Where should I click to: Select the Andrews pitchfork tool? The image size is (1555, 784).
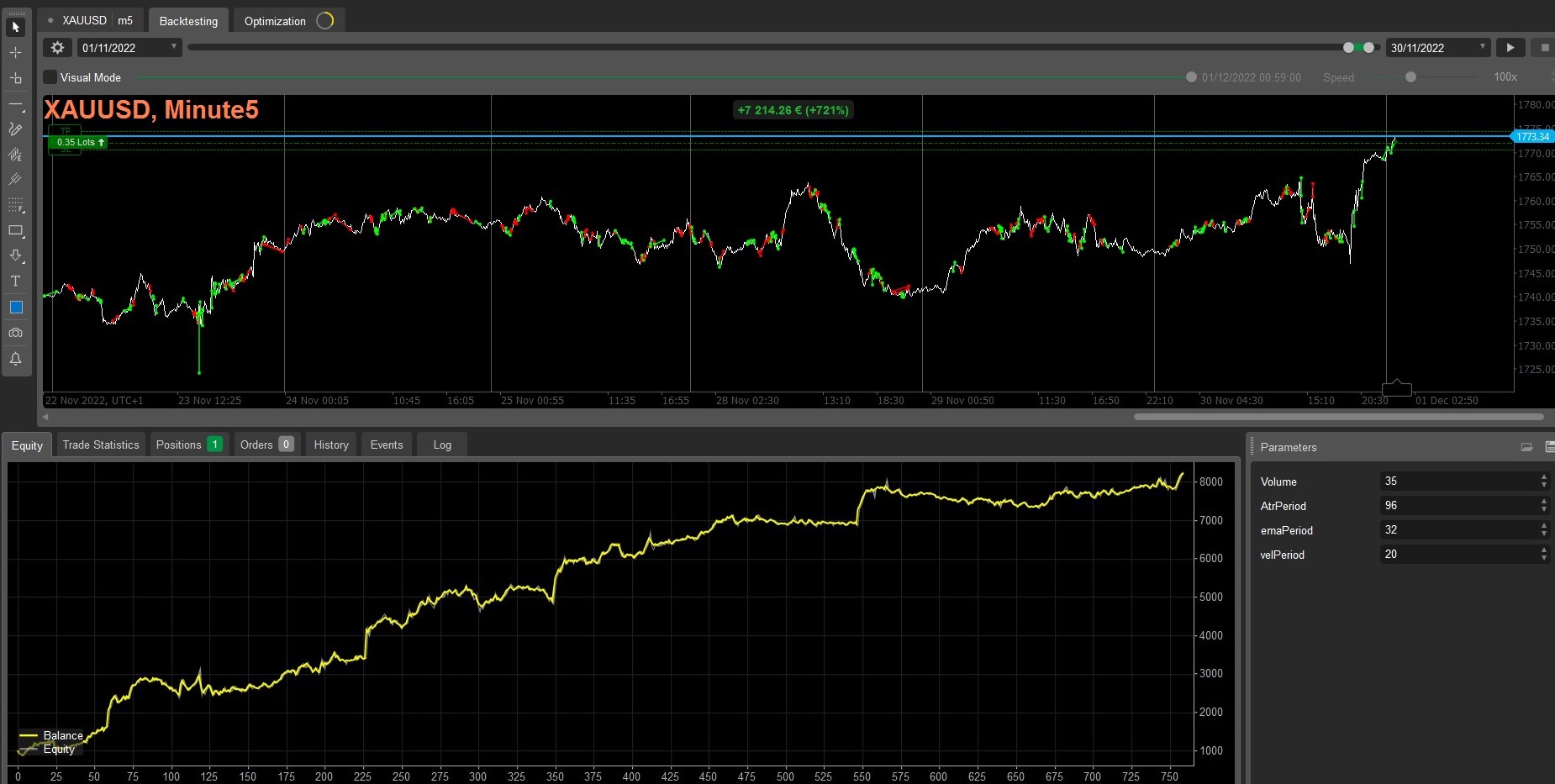15,180
